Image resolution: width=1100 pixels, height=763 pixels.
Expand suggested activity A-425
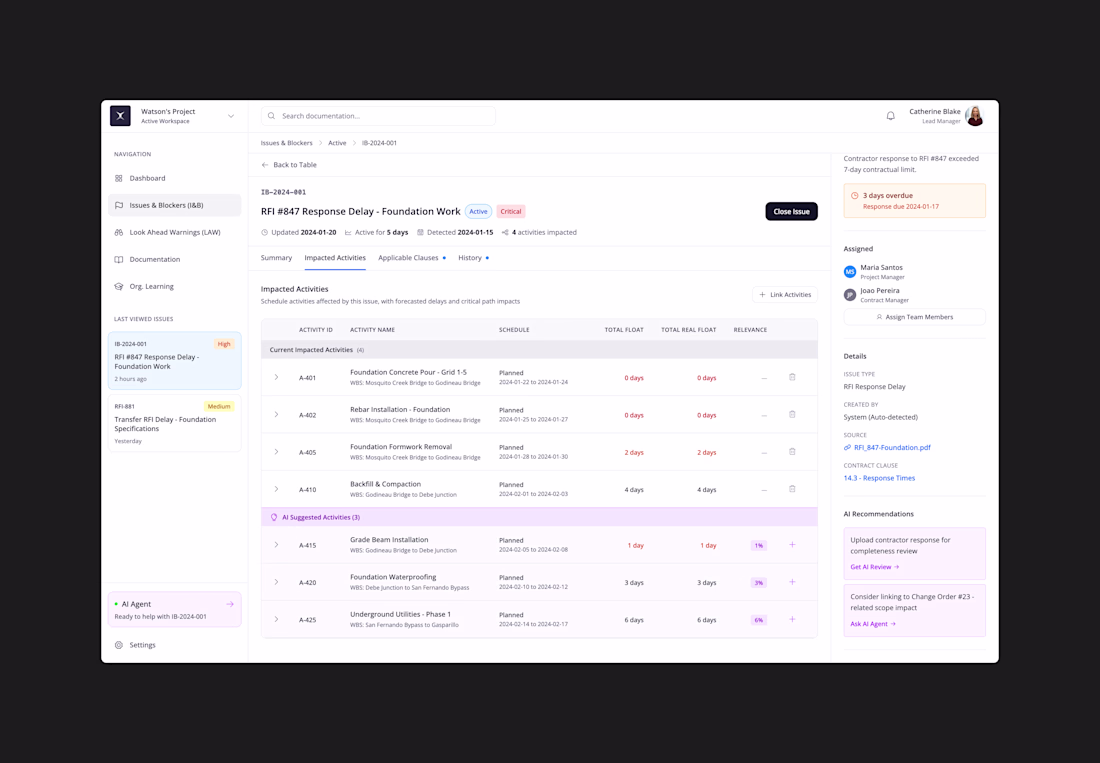coord(276,619)
